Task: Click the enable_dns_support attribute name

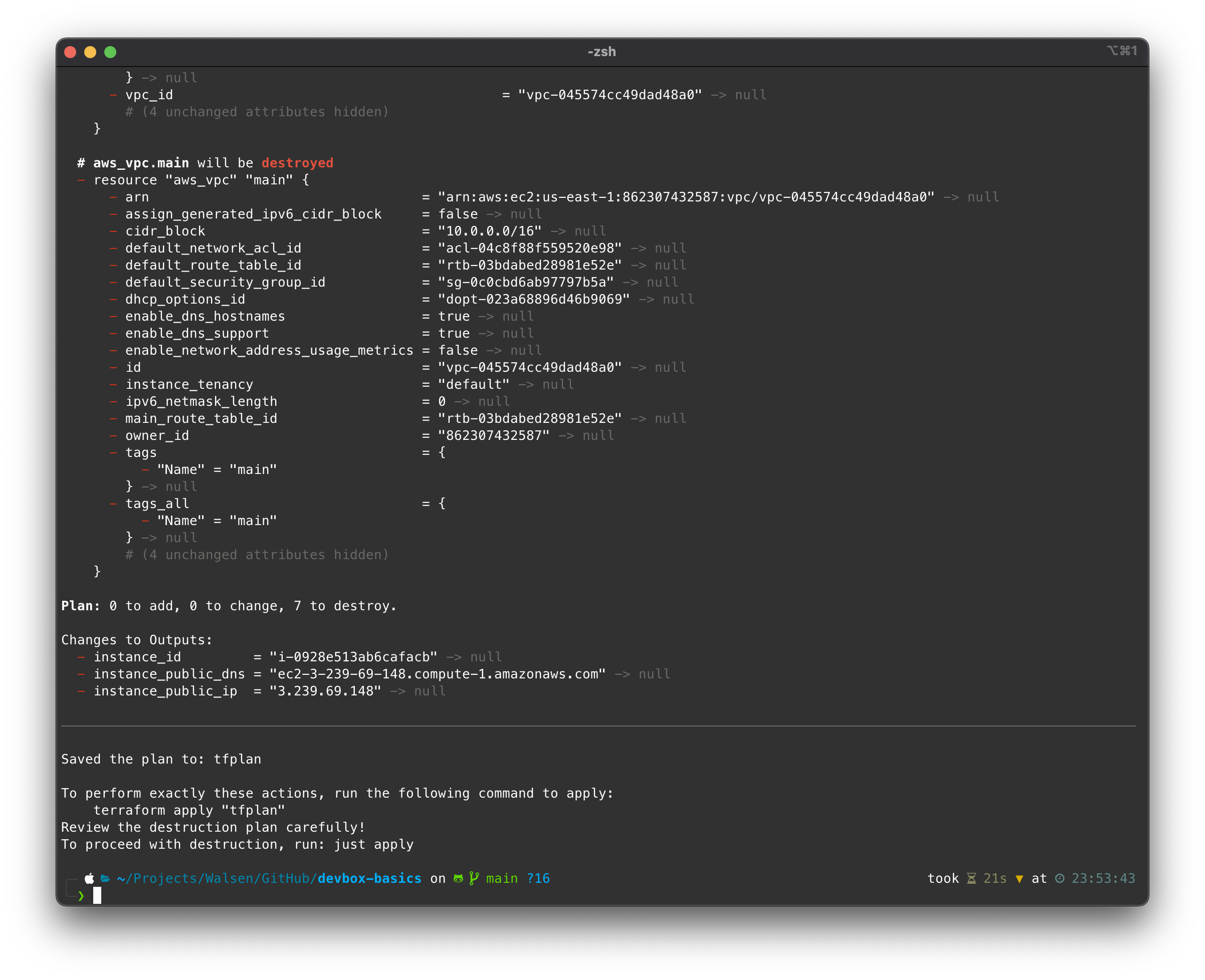Action: coord(197,334)
